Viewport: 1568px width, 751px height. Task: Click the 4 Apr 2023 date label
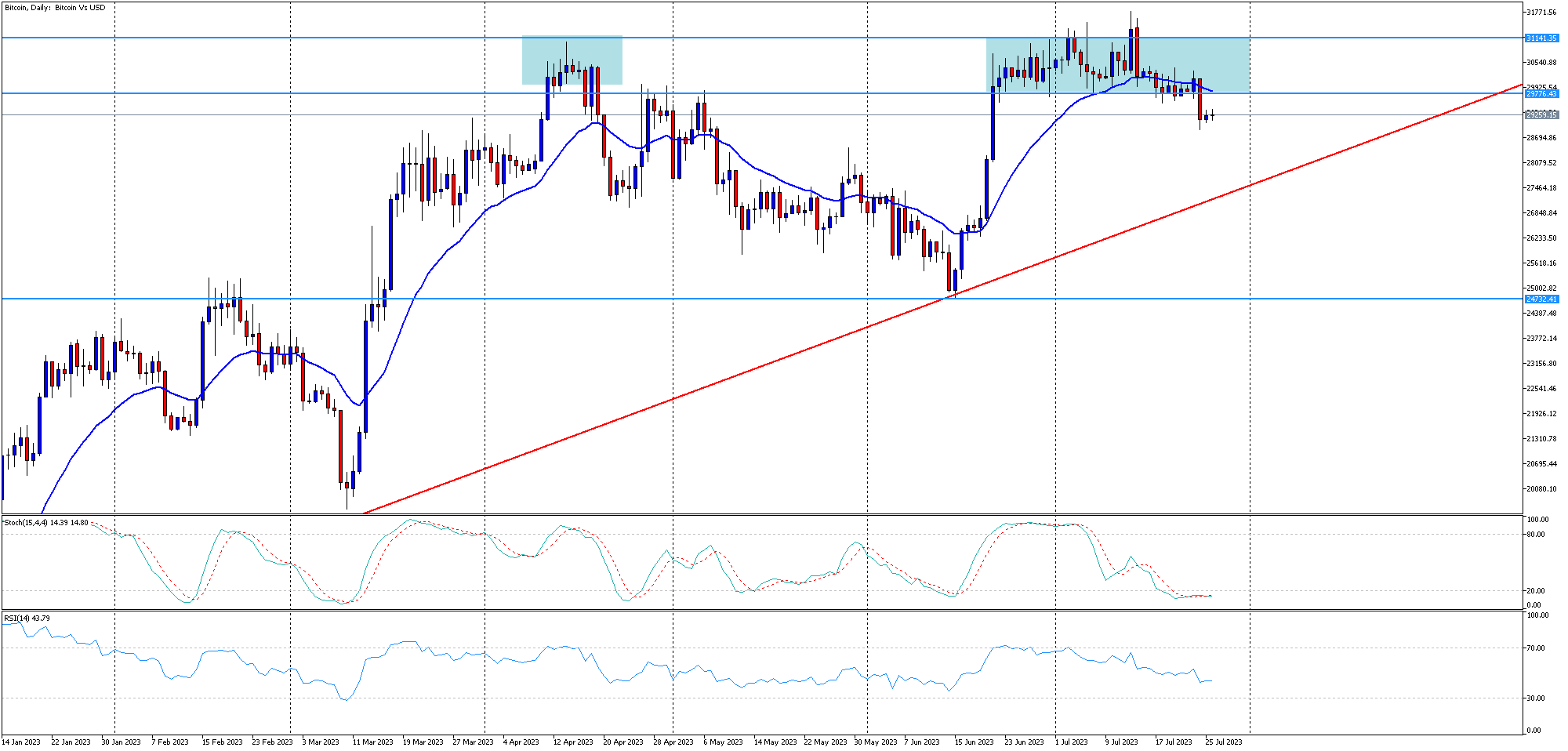[521, 742]
